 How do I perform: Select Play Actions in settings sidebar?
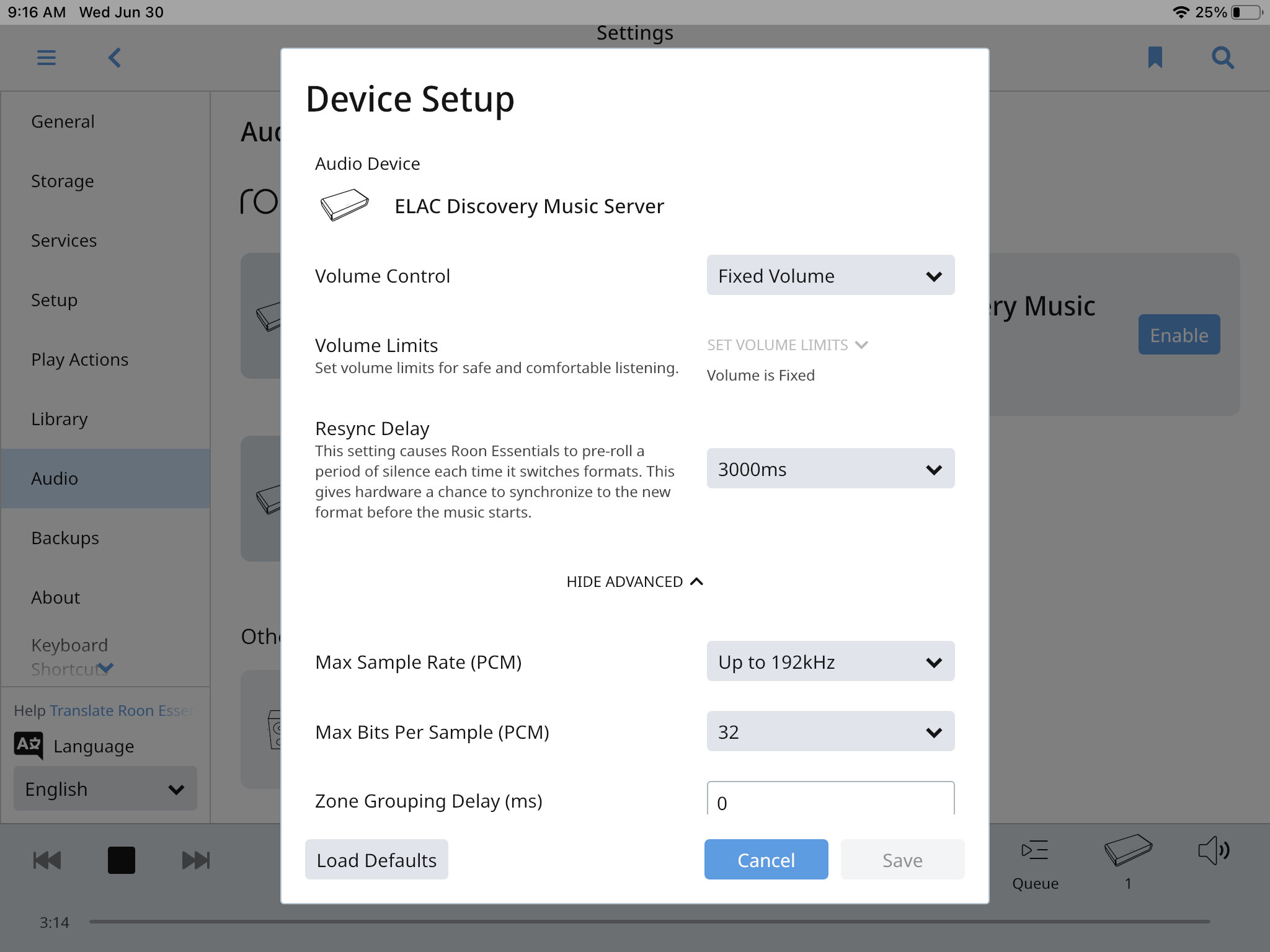click(105, 359)
